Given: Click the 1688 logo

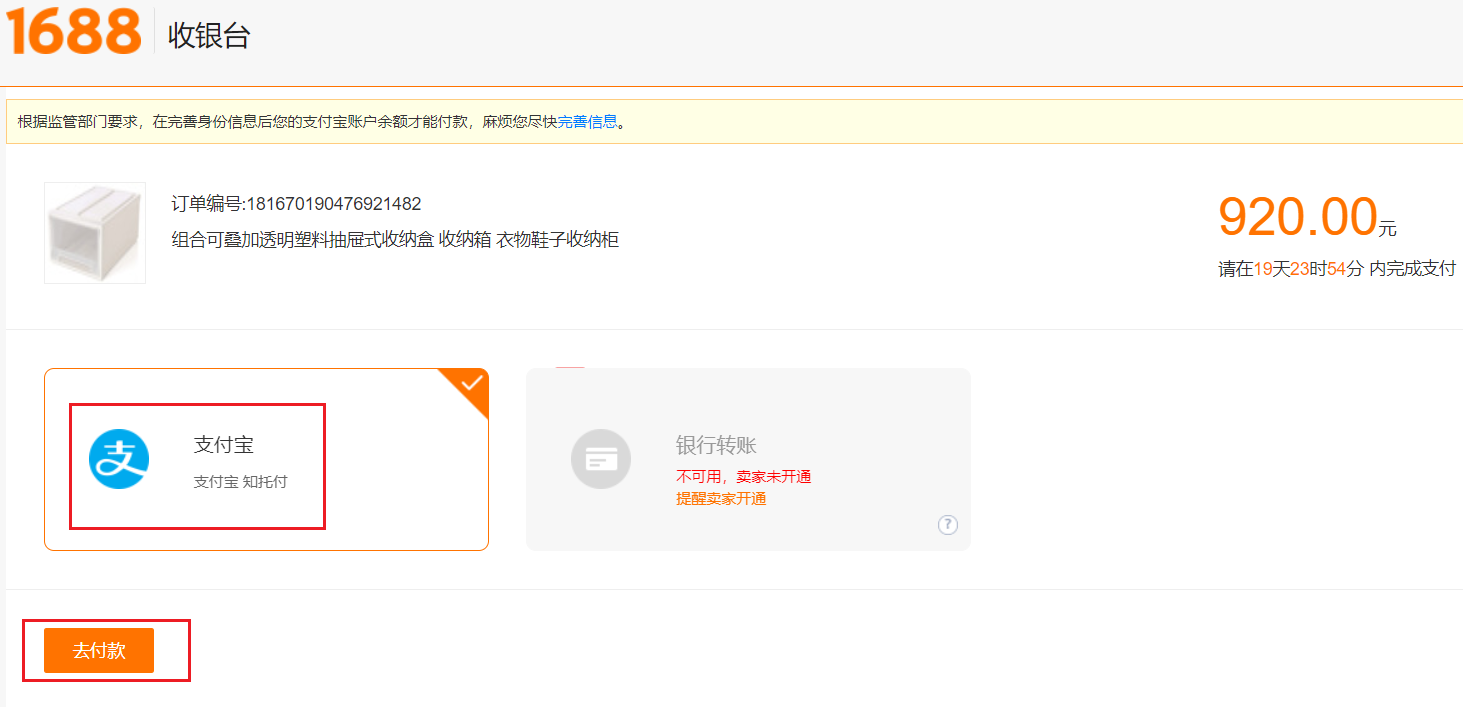Looking at the screenshot, I should point(74,32).
